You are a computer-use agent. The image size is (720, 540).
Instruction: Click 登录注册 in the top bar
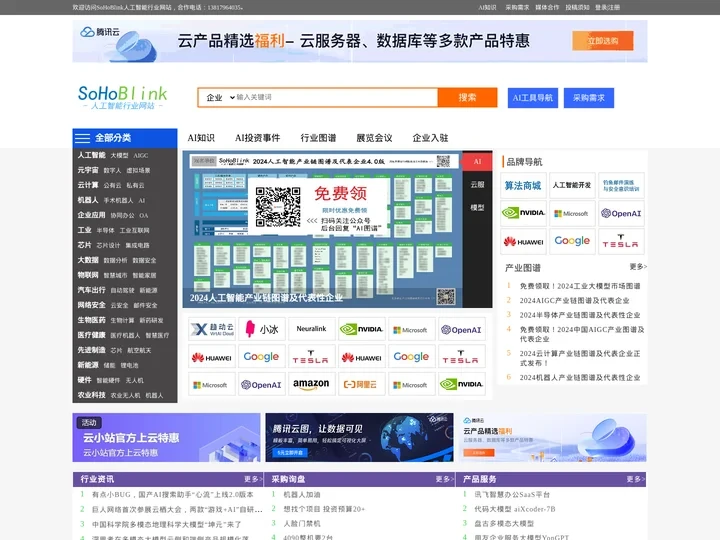608,7
